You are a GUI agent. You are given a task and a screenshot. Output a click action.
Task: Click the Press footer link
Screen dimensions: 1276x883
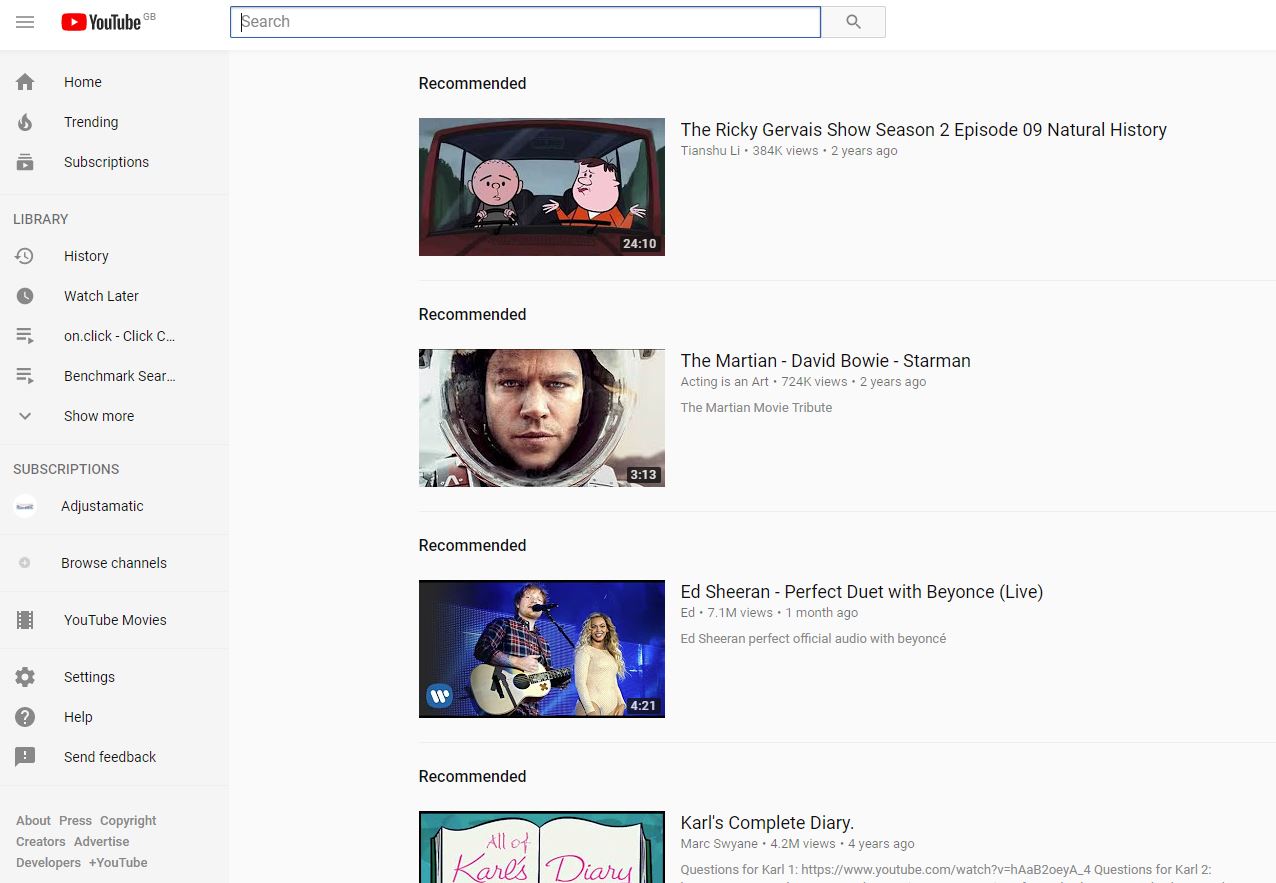click(x=75, y=821)
